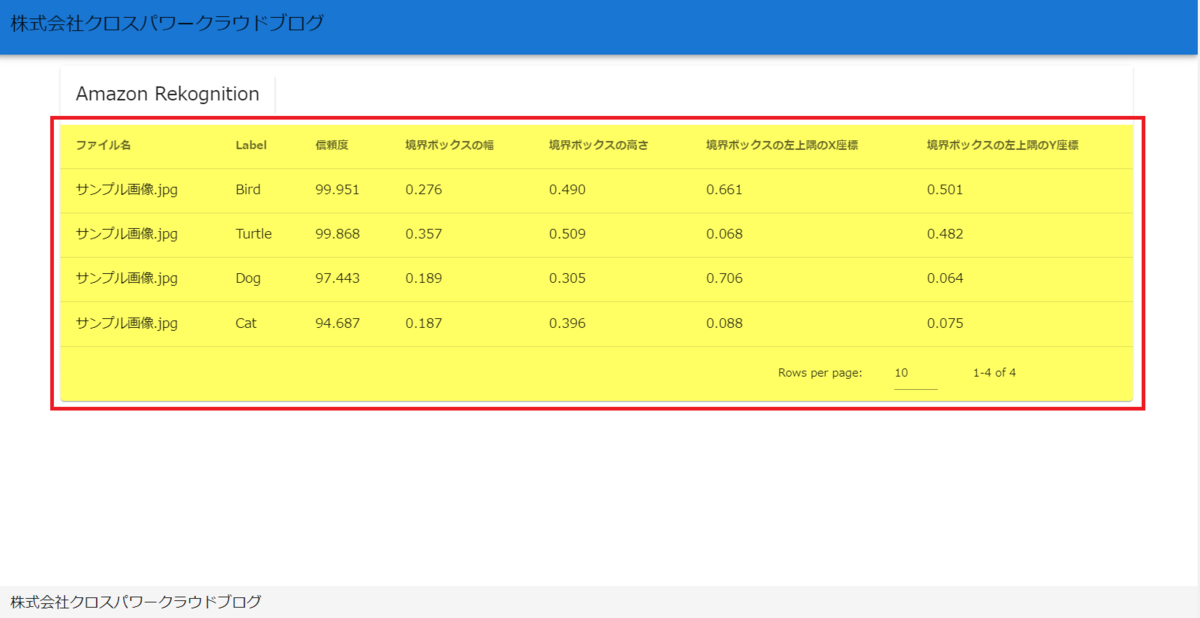Click the width value 0.357
Screen dimensions: 1200x618
[423, 234]
